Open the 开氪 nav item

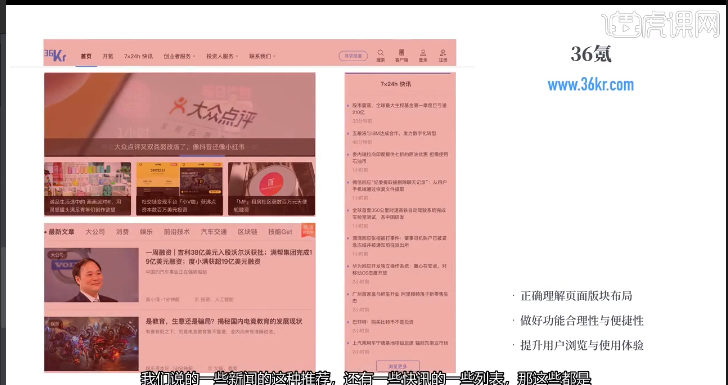pyautogui.click(x=108, y=56)
